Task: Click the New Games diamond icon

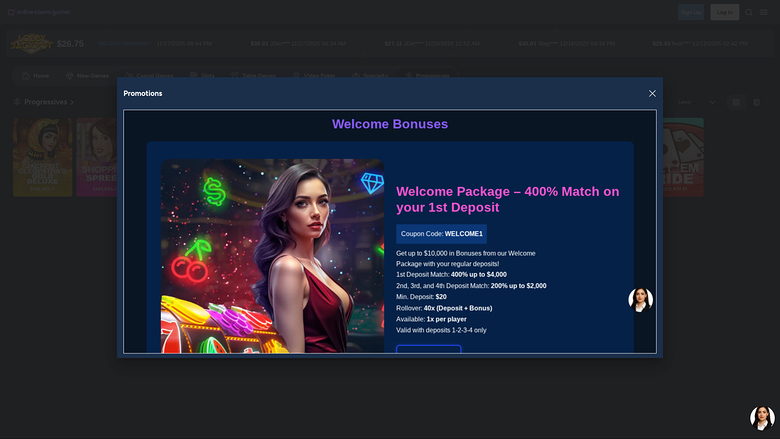Action: click(70, 76)
